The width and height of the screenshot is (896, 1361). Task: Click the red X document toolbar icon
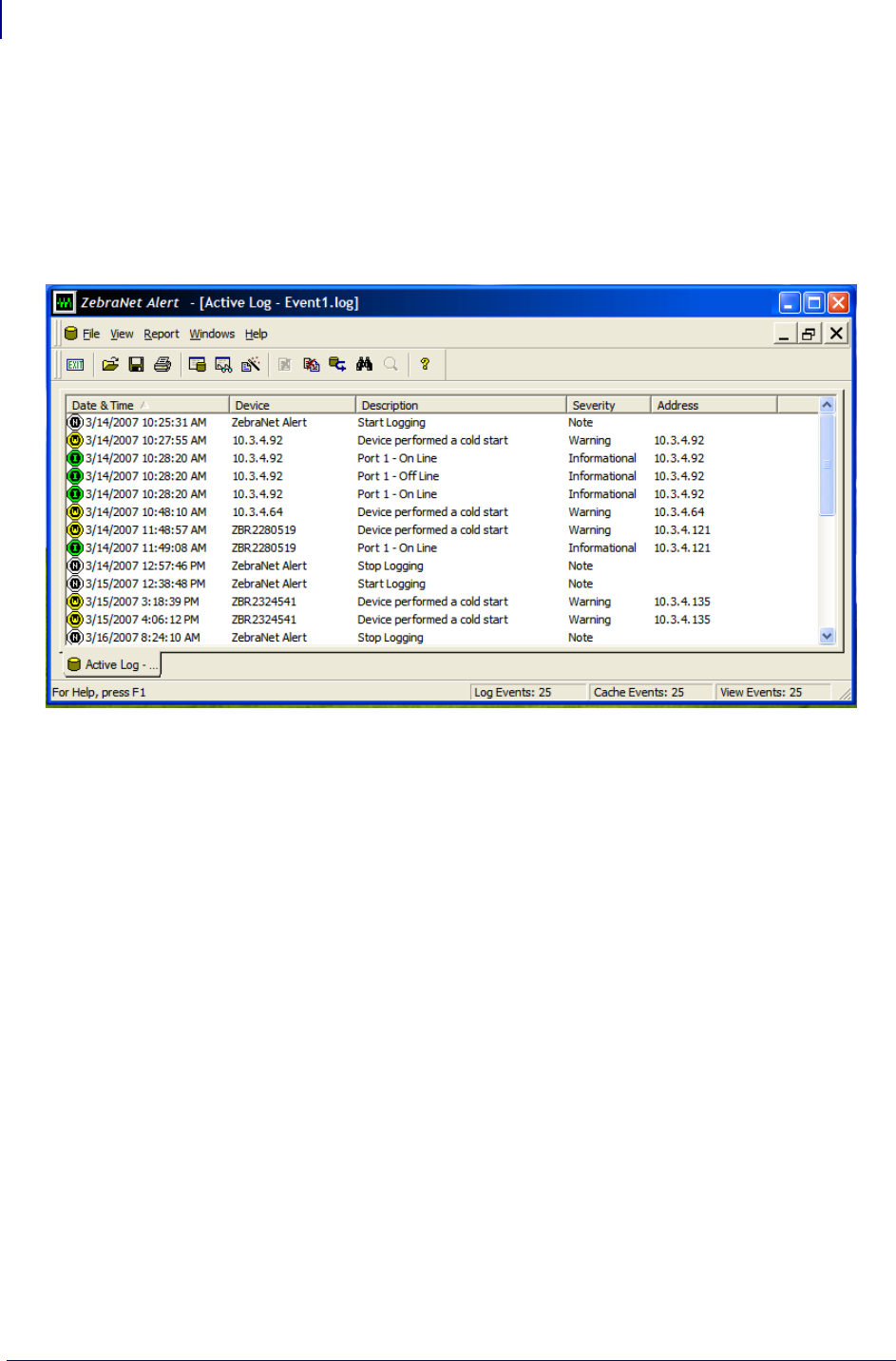pos(311,364)
